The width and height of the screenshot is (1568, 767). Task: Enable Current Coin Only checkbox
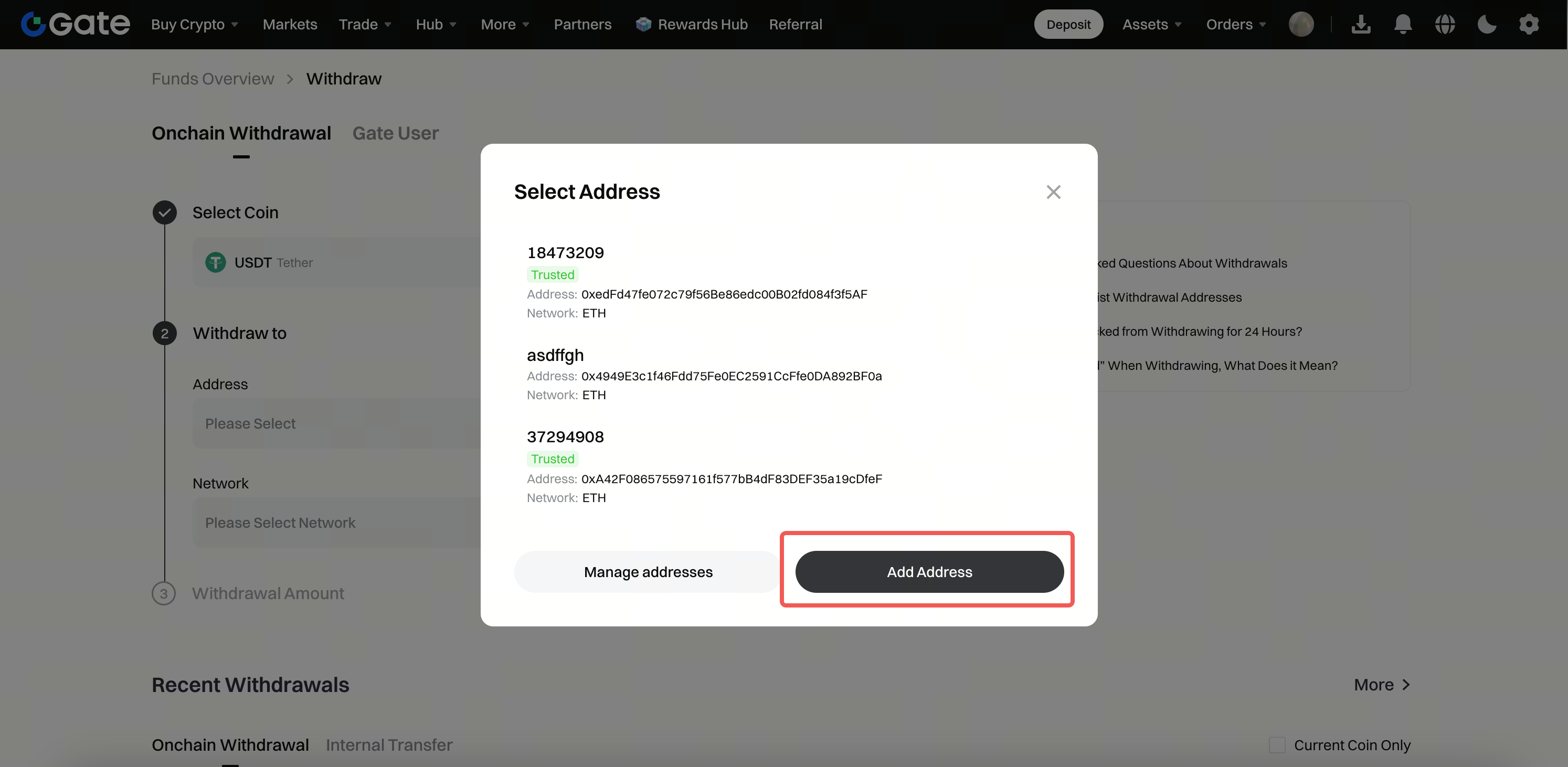[1277, 745]
